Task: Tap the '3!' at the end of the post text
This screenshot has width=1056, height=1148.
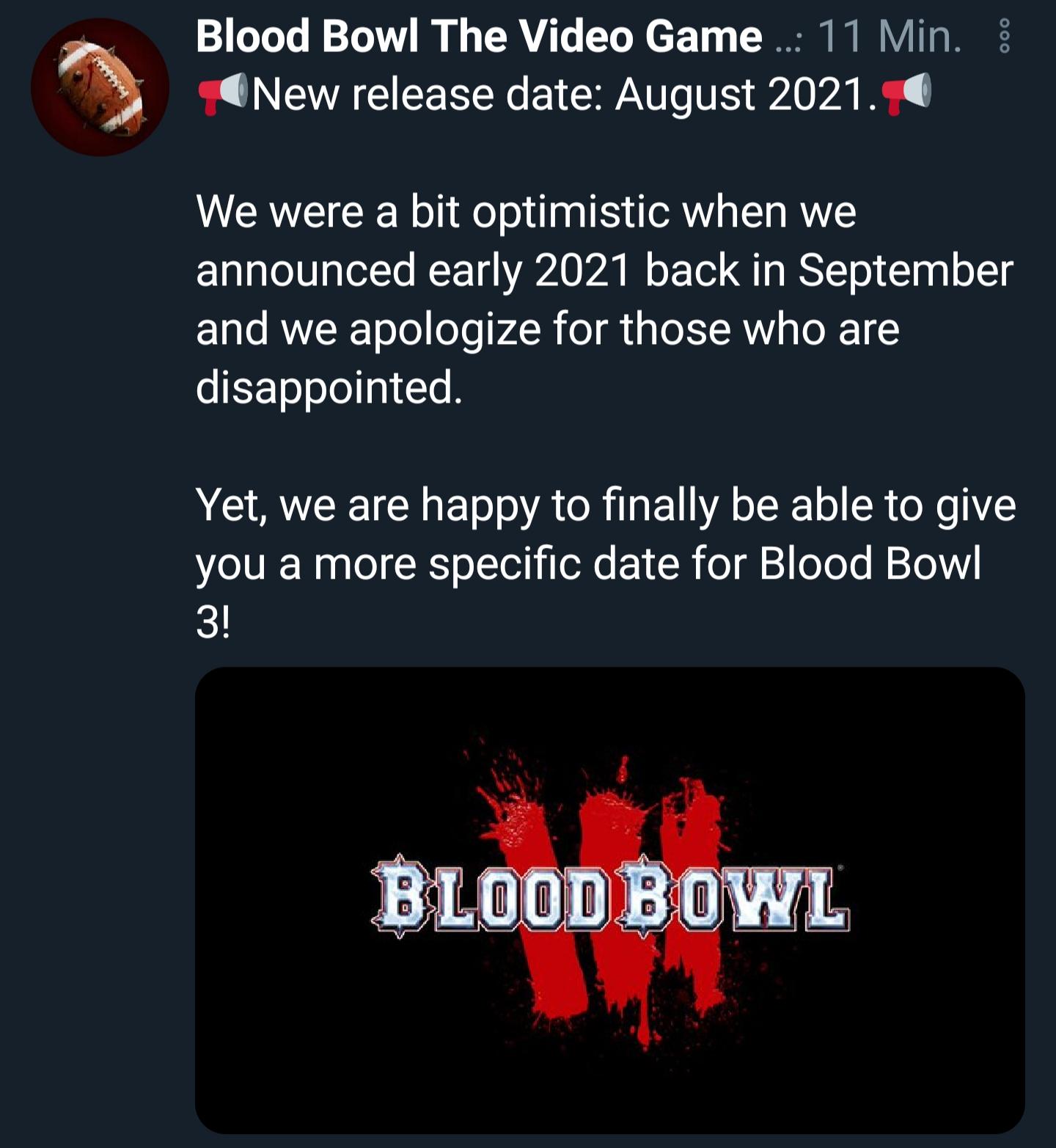Action: [213, 624]
